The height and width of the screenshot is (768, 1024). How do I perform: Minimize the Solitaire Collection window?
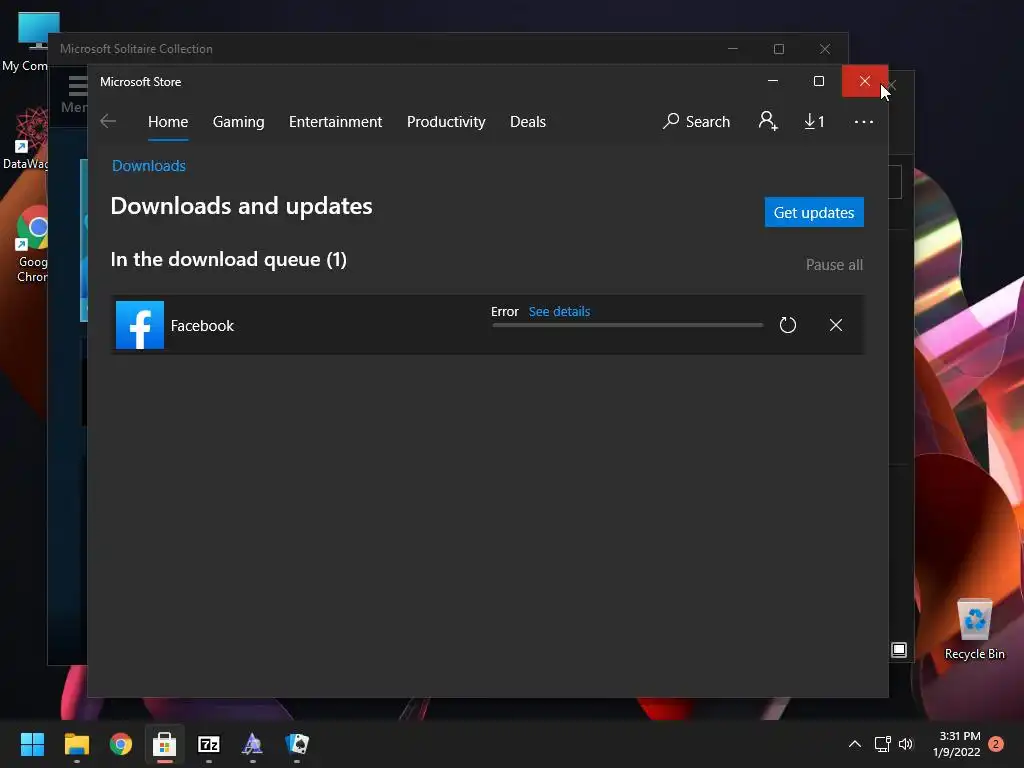[733, 49]
